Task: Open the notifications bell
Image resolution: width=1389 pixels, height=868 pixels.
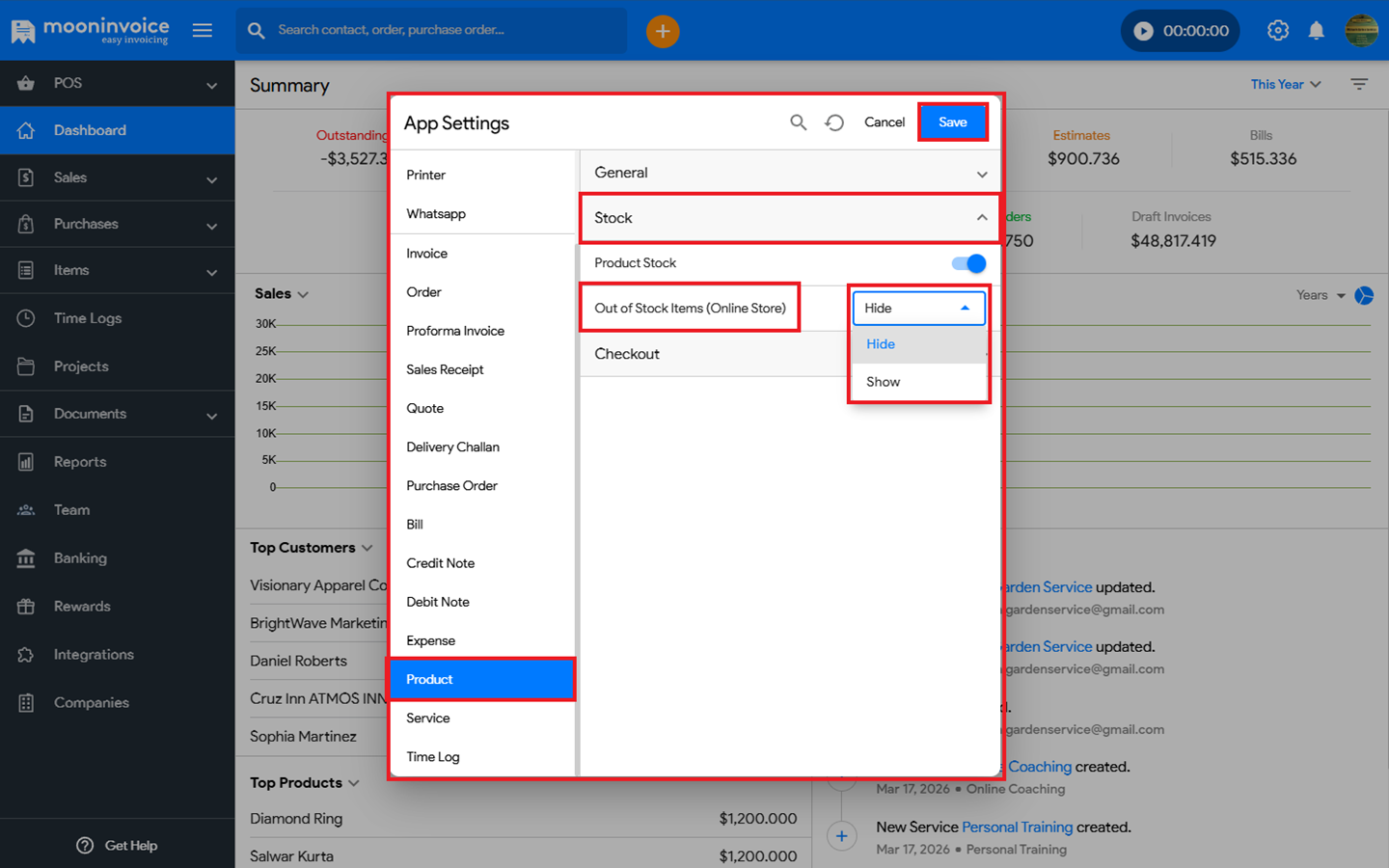Action: [x=1316, y=31]
